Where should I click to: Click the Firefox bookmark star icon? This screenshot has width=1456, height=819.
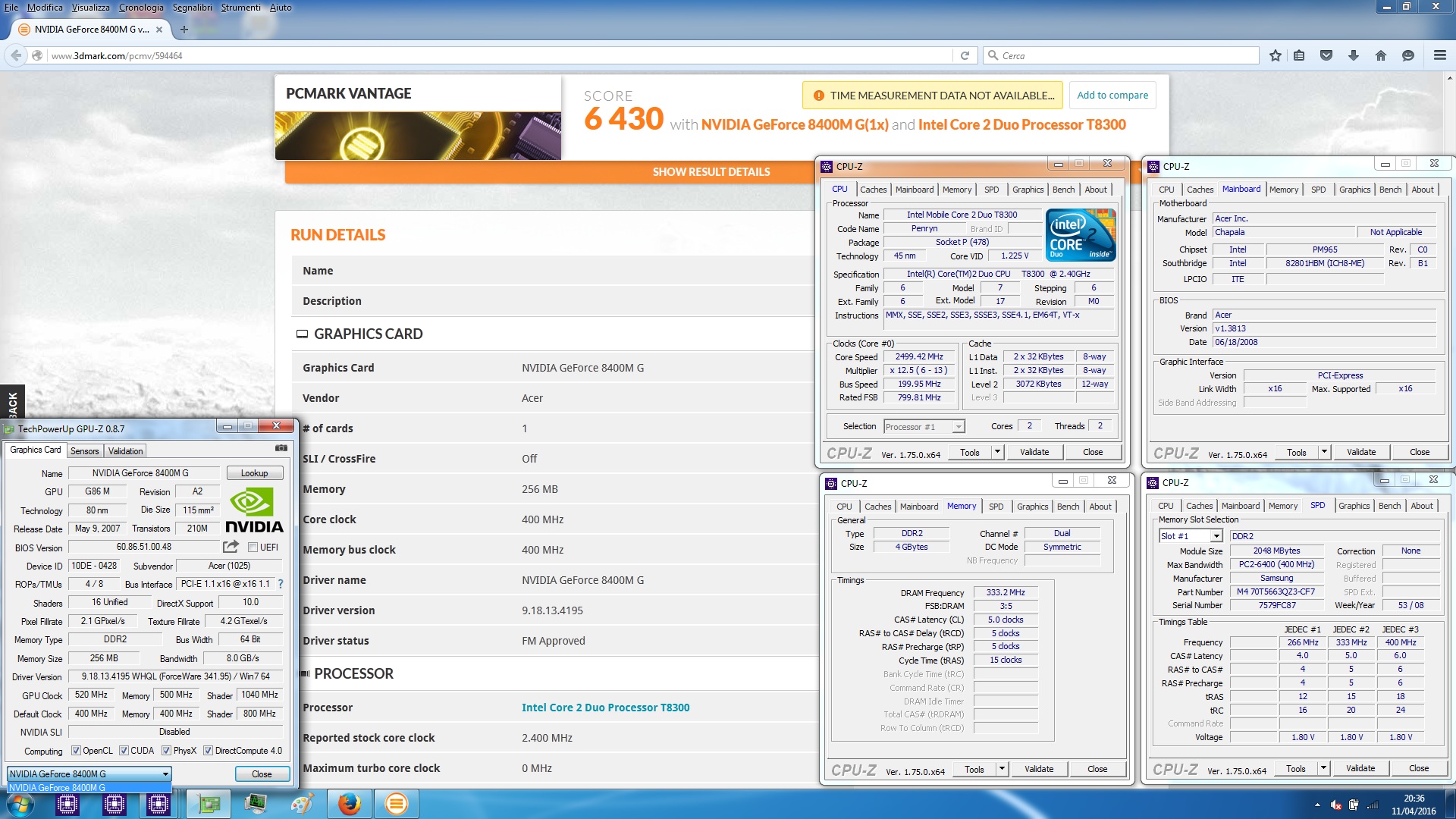(1275, 55)
